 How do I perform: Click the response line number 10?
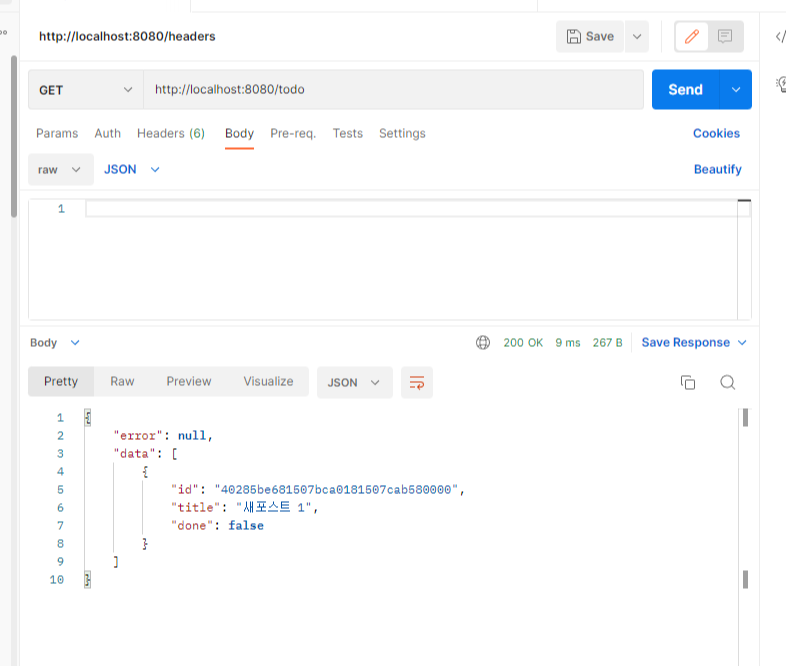pos(57,580)
